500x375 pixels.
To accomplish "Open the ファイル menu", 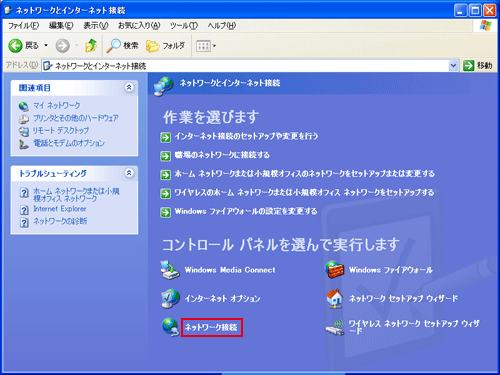I will (x=23, y=26).
